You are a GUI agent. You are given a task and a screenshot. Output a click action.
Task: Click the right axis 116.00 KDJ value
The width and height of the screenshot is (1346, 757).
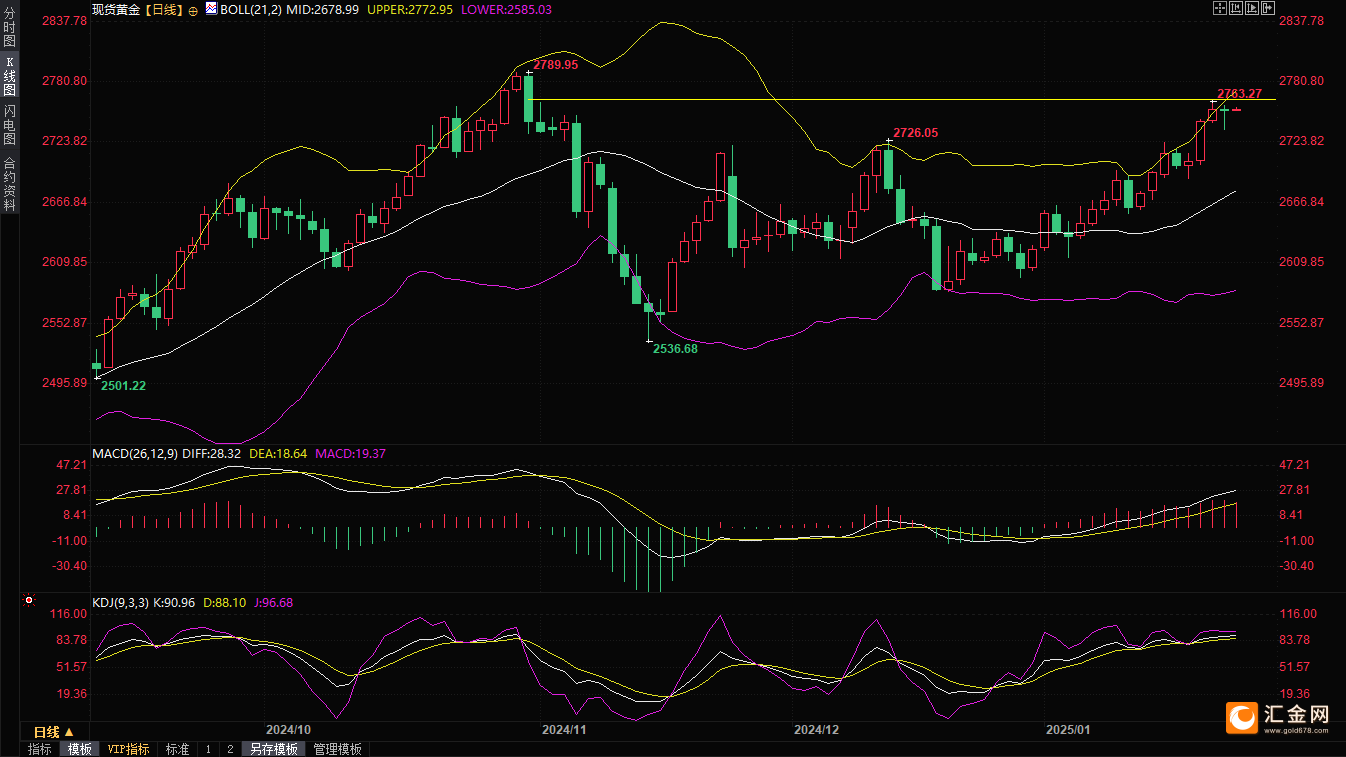[x=1298, y=614]
